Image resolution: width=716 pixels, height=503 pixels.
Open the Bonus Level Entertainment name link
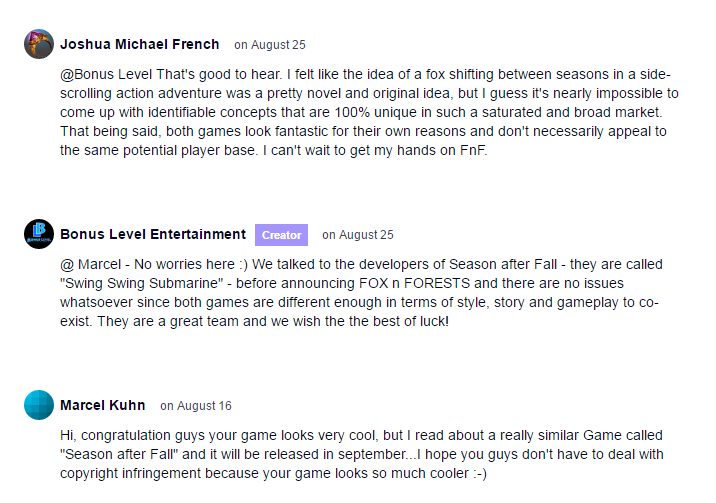pyautogui.click(x=153, y=234)
